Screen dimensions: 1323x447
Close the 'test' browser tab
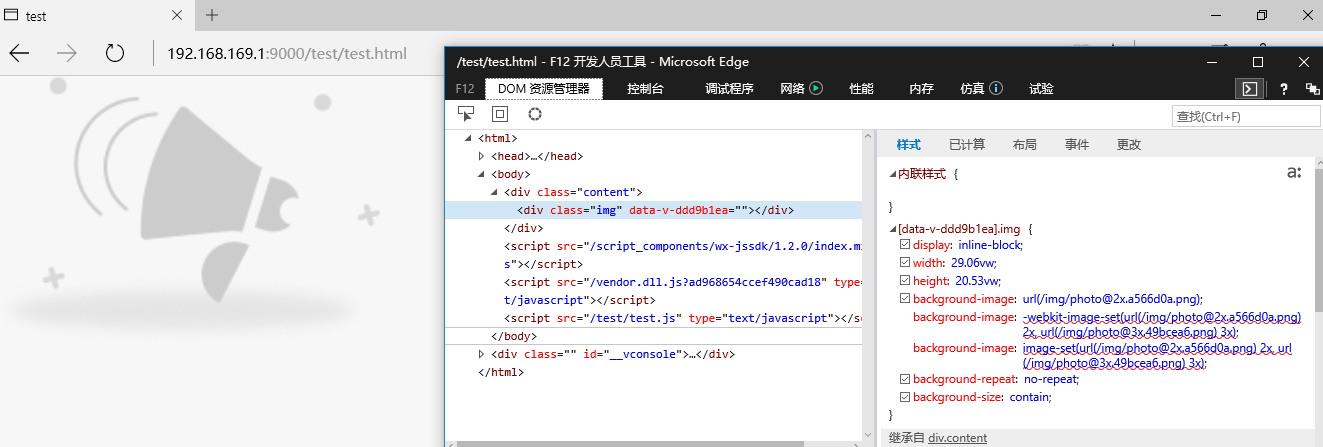[x=177, y=16]
